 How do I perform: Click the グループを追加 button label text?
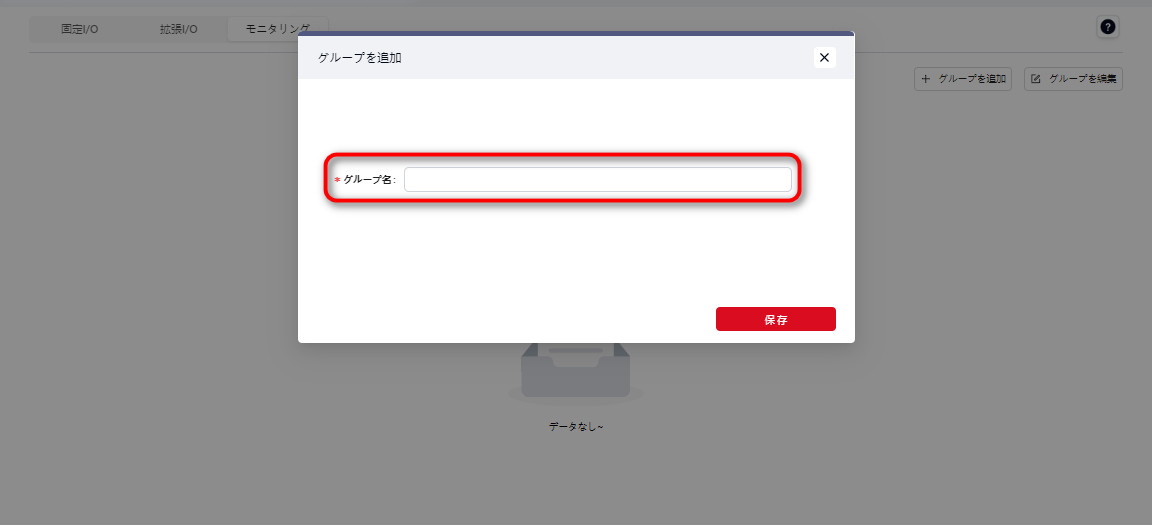click(x=972, y=79)
